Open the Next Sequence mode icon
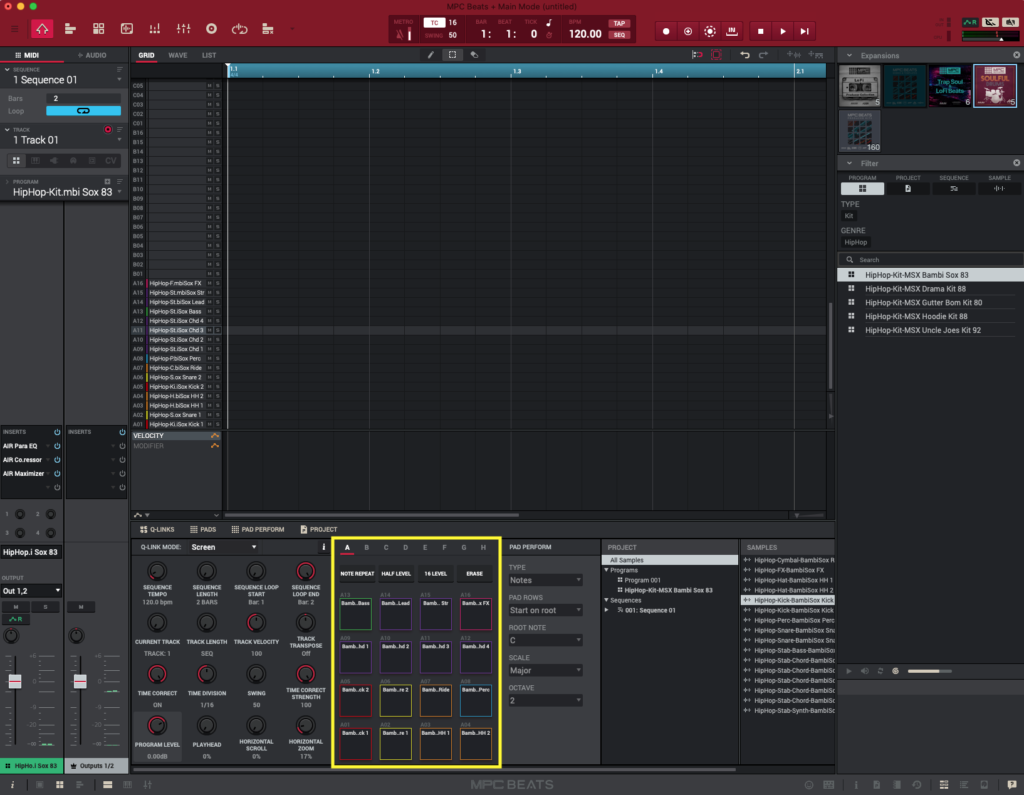The image size is (1024, 795). coord(268,29)
